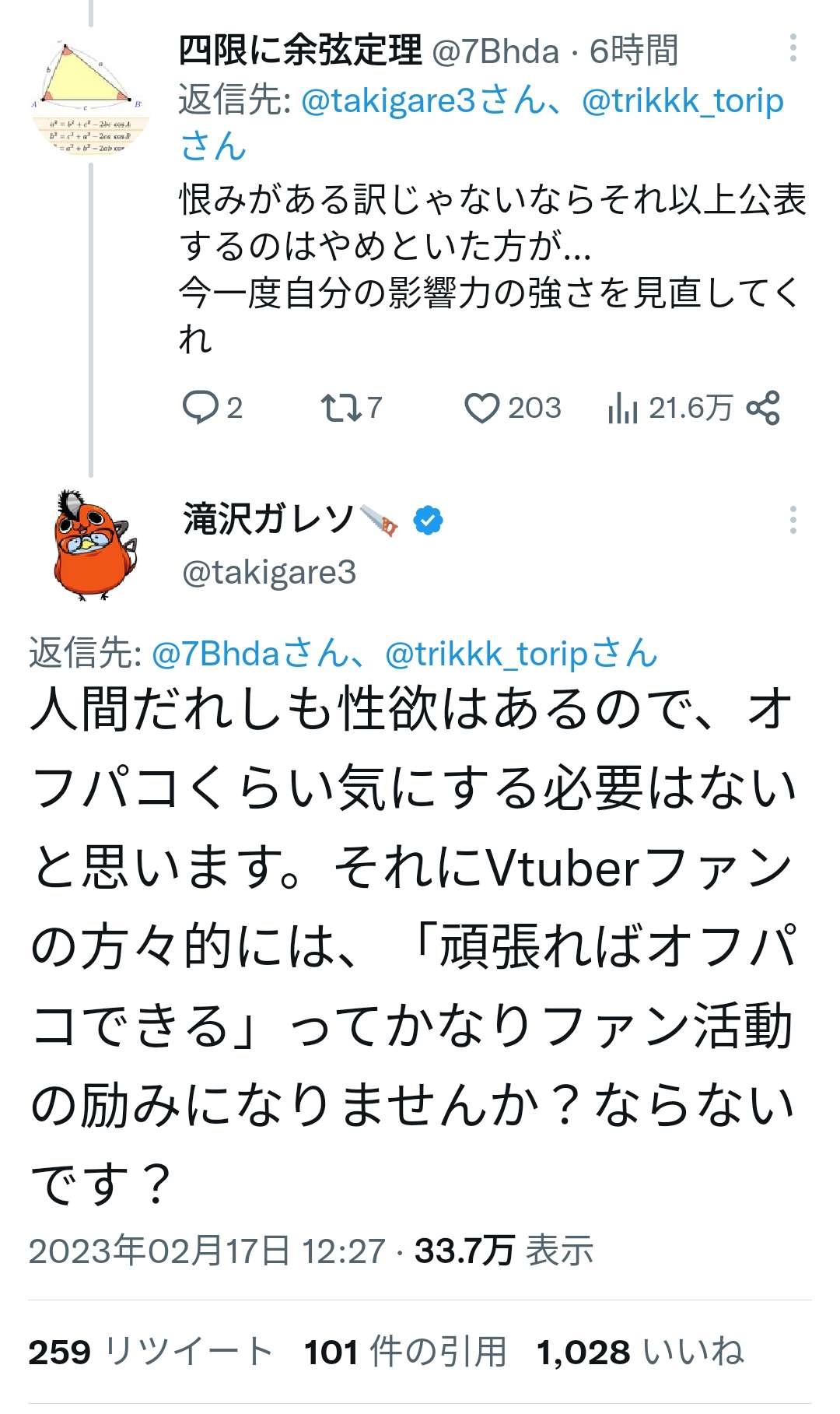Open @trikkk_torip mention in main tweet

(488, 654)
